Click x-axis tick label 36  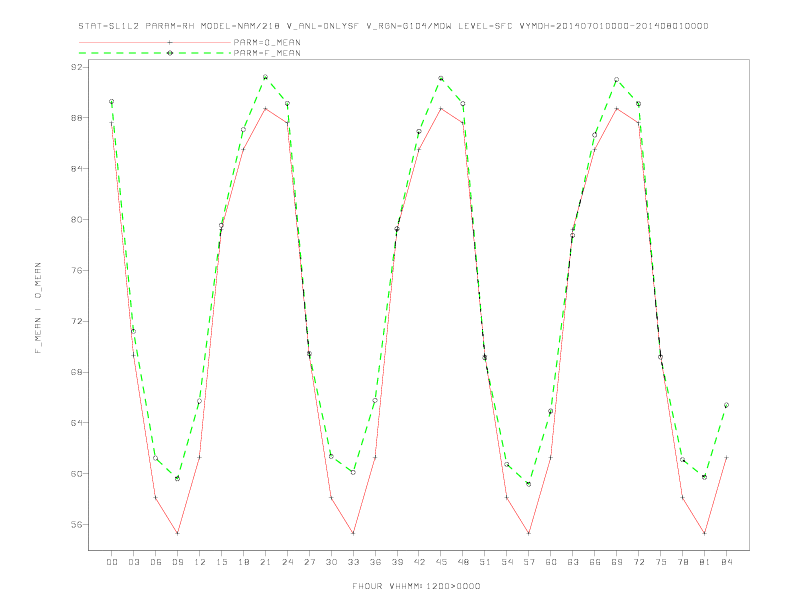375,562
